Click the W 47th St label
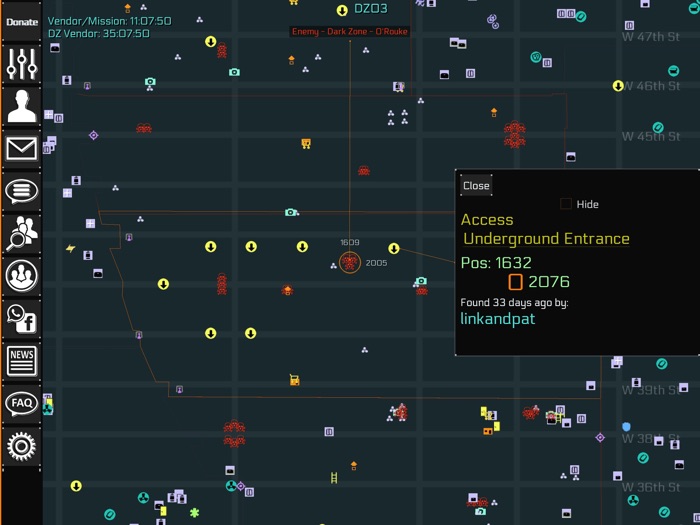The image size is (700, 525). point(651,37)
